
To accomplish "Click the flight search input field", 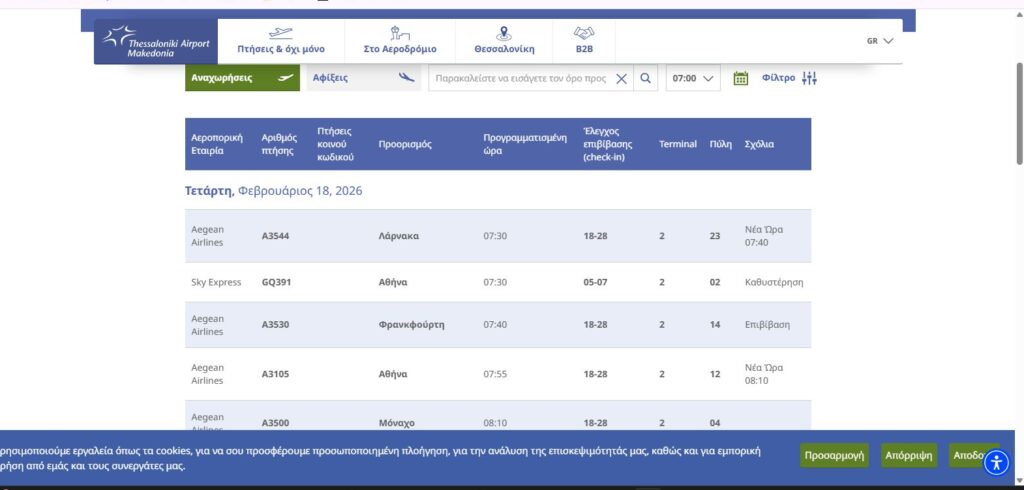I will click(x=520, y=78).
